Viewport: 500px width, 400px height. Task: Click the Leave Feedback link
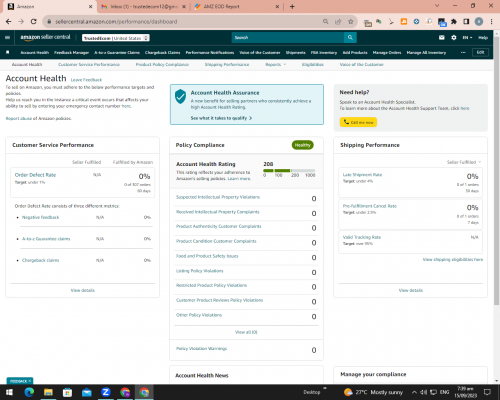[x=86, y=80]
